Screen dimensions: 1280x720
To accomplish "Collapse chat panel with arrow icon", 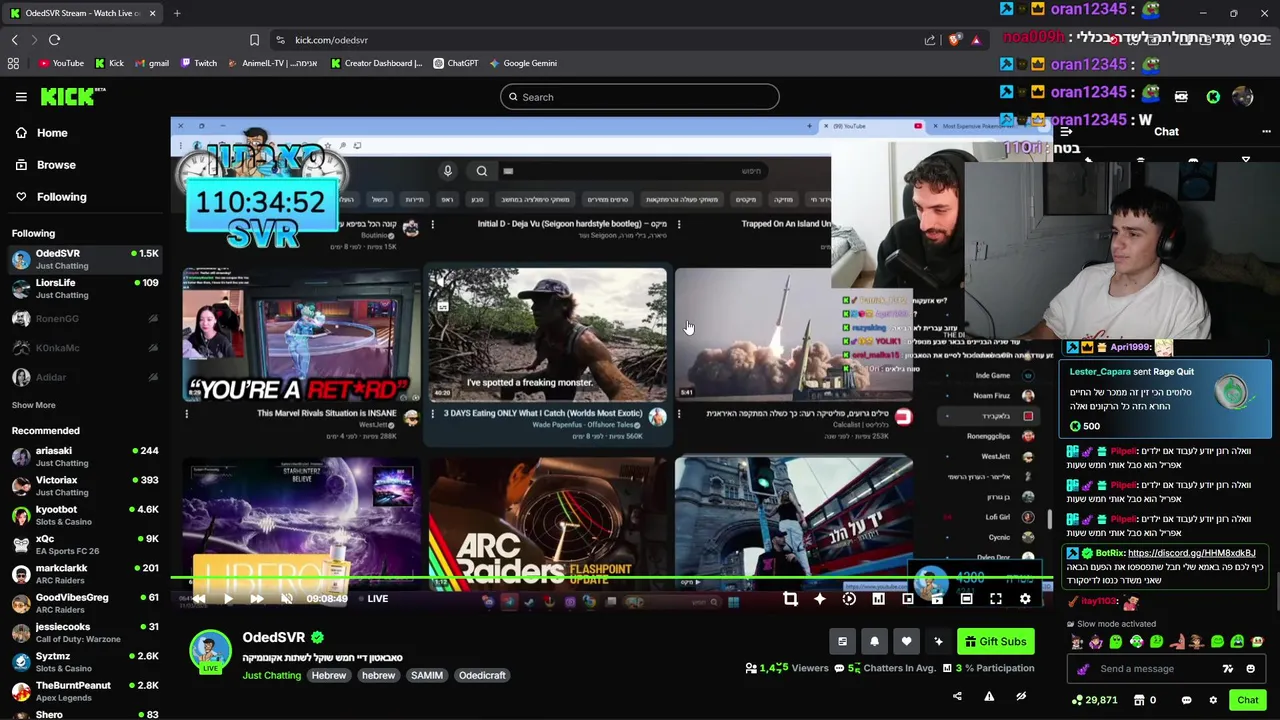I will click(1067, 131).
